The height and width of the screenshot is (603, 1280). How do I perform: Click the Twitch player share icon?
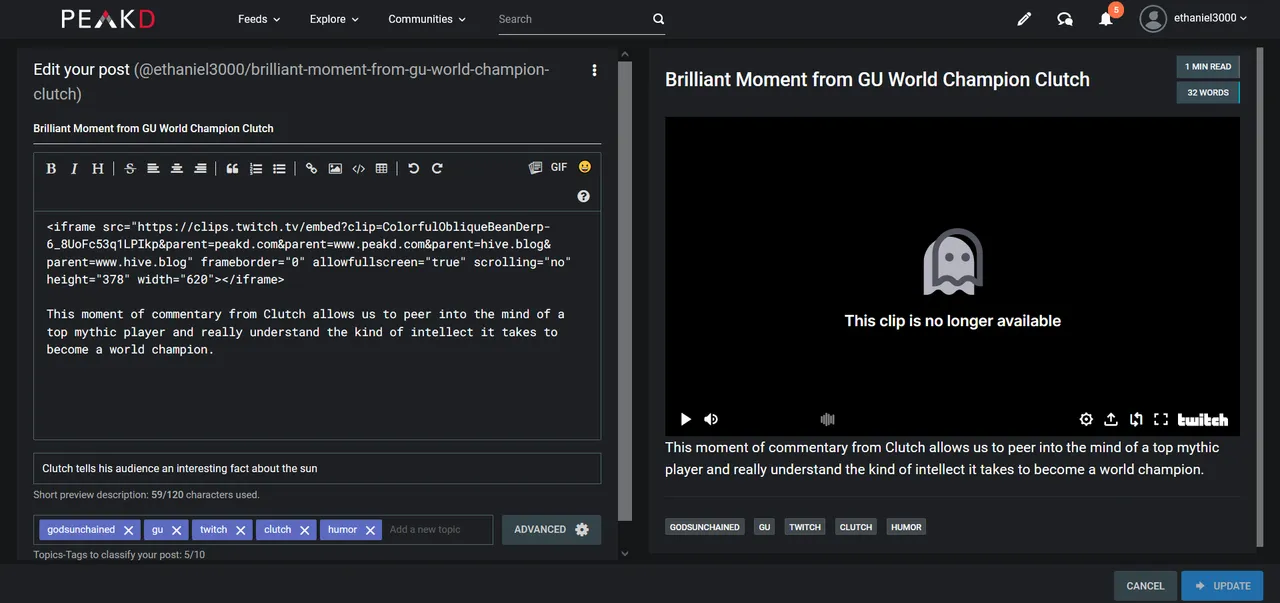point(1111,419)
